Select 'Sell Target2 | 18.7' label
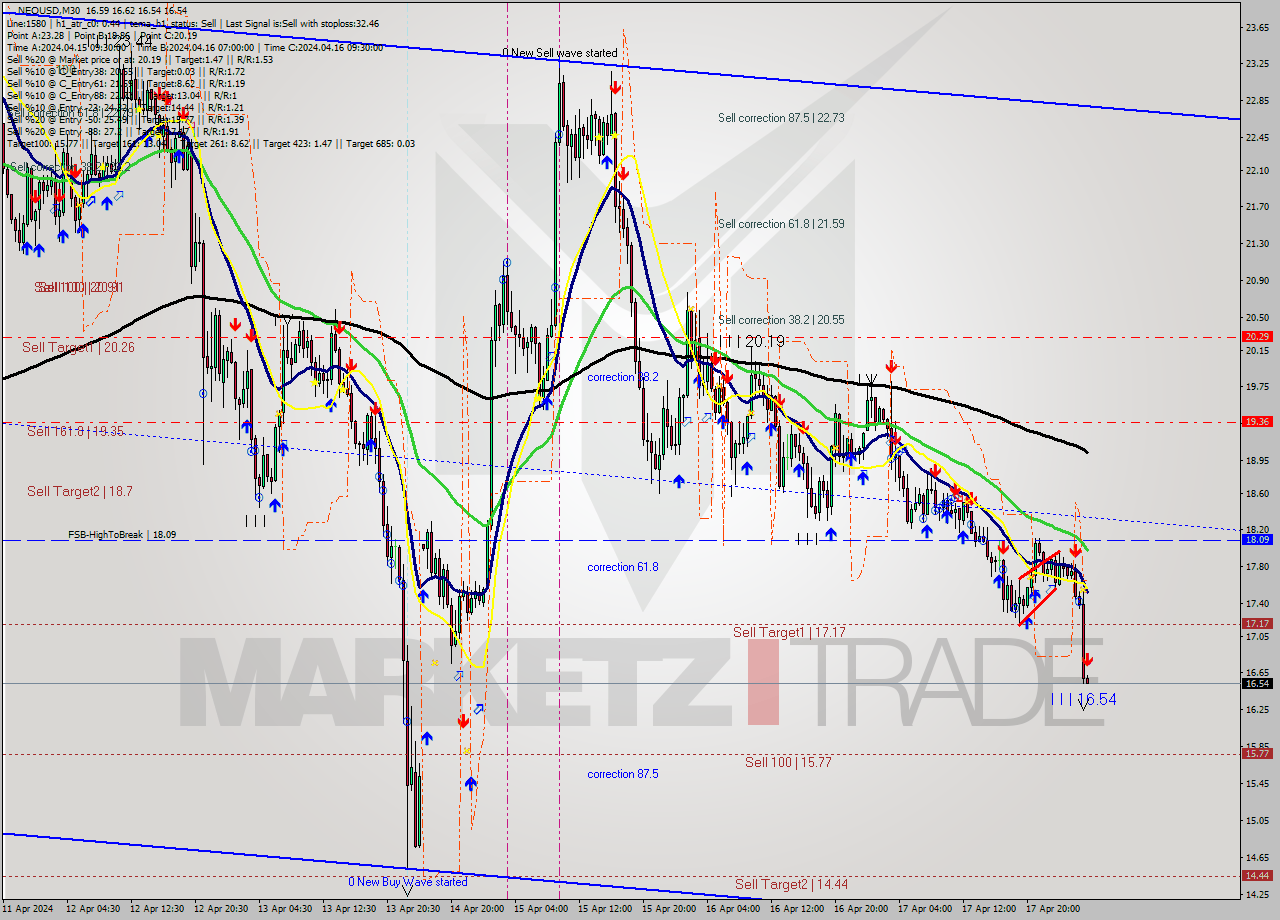The width and height of the screenshot is (1280, 920). point(80,491)
